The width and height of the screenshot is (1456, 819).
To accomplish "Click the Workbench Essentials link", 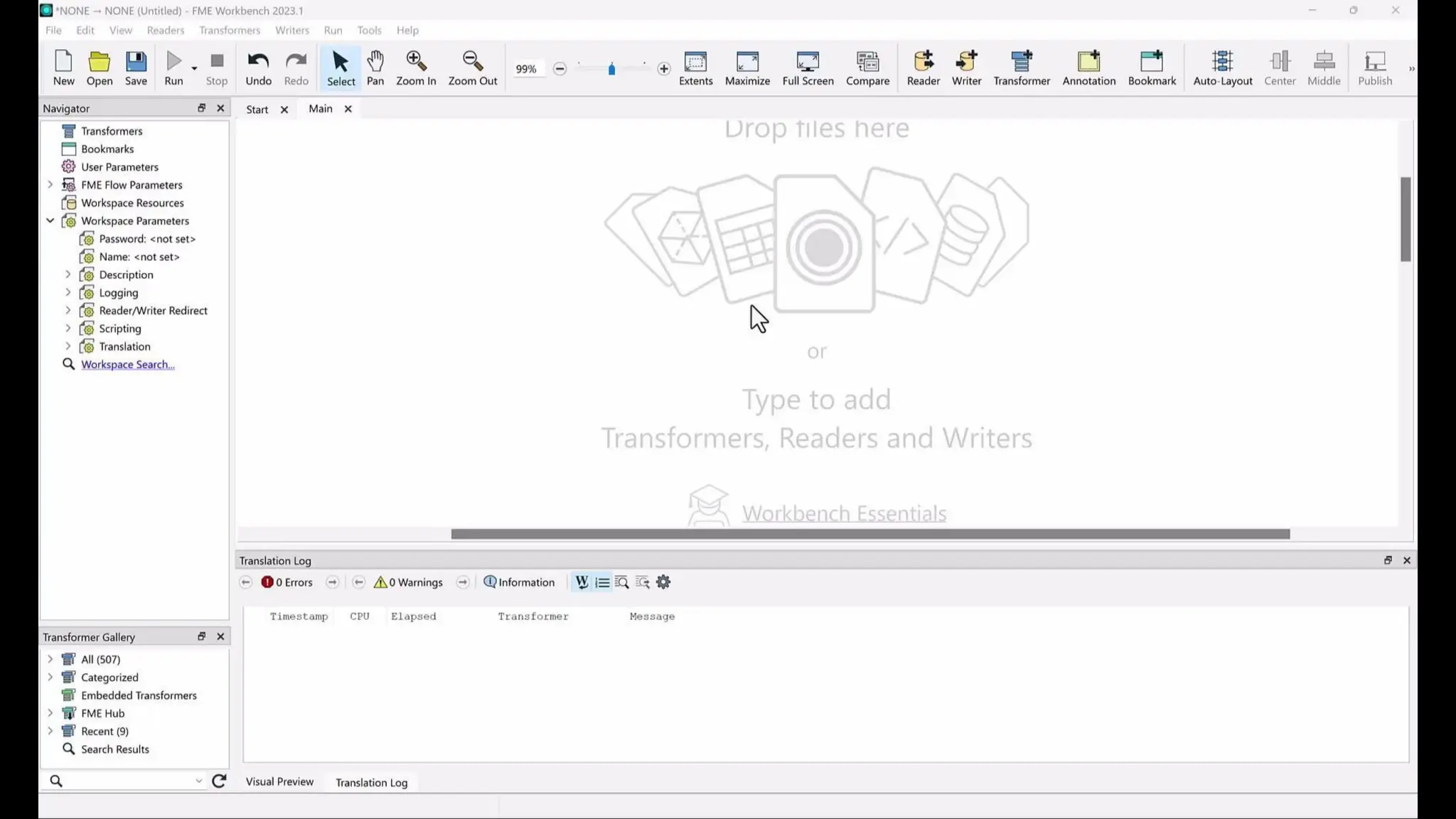I will [x=844, y=513].
